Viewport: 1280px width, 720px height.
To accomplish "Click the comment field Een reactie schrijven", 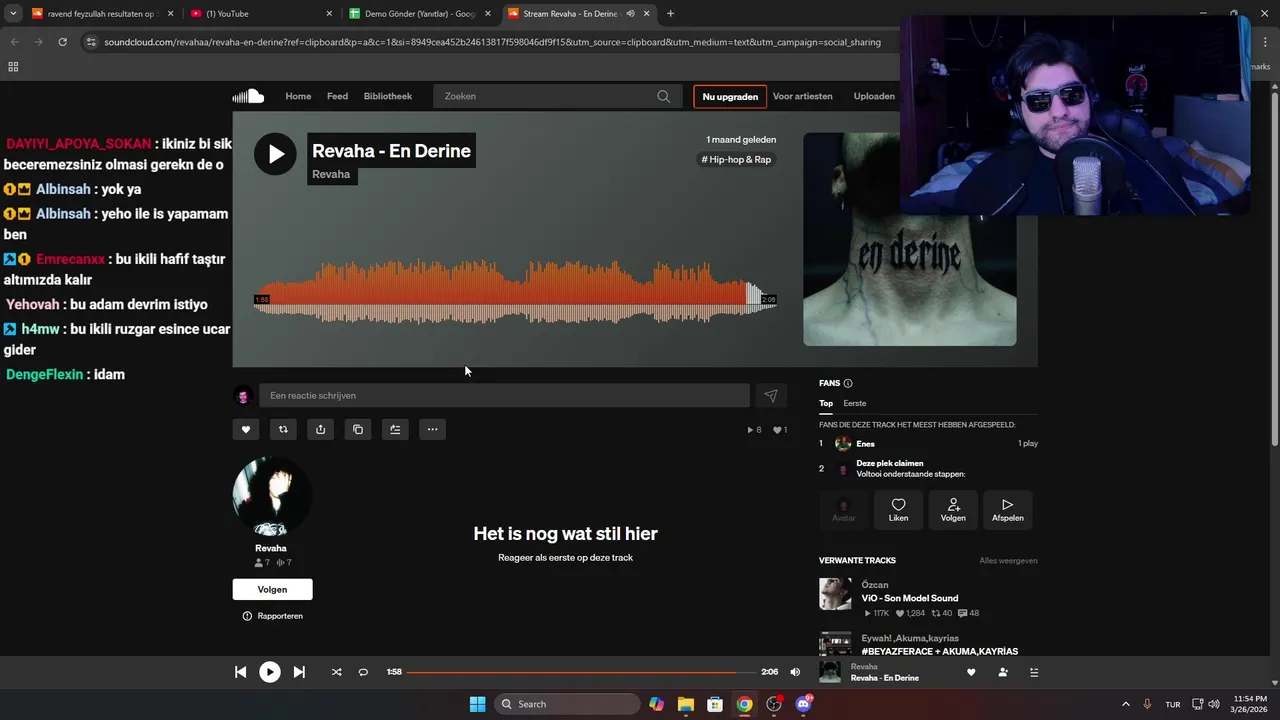I will 504,396.
